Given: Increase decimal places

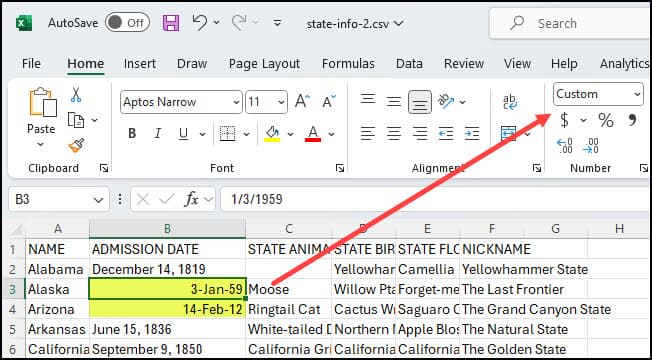Looking at the screenshot, I should pos(565,146).
